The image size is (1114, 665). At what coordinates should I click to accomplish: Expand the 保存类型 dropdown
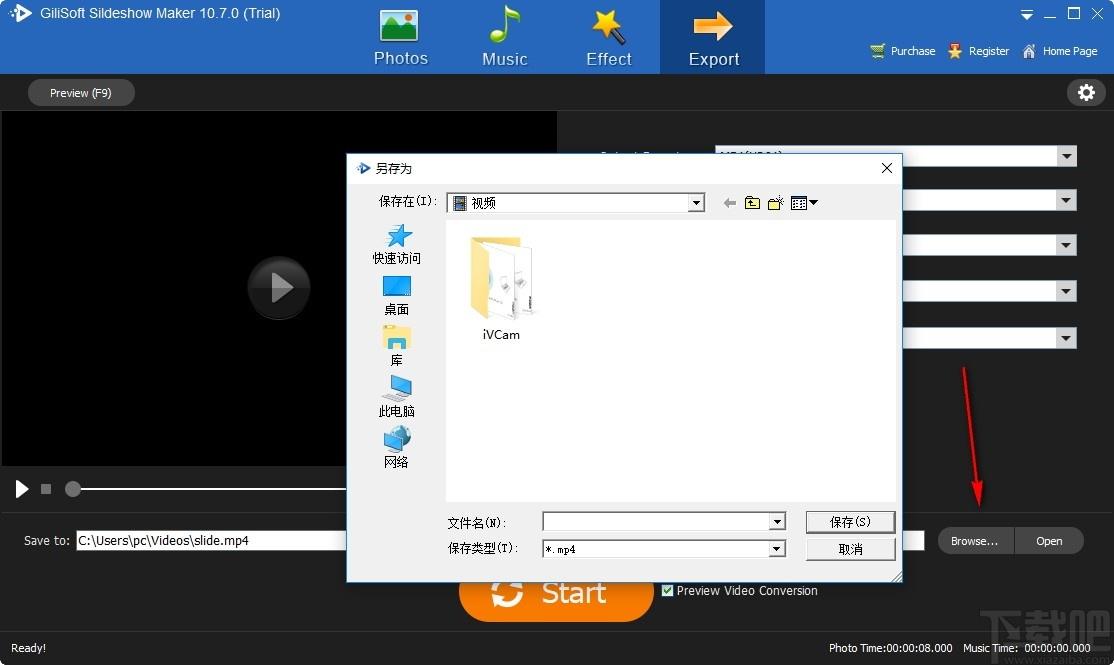coord(777,548)
